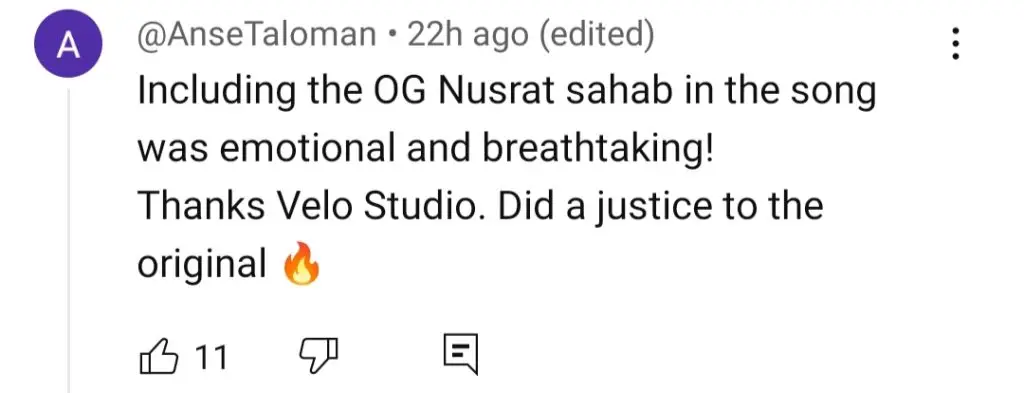
Task: Click the word 'breathtaking!' in the comment
Action: [x=598, y=151]
